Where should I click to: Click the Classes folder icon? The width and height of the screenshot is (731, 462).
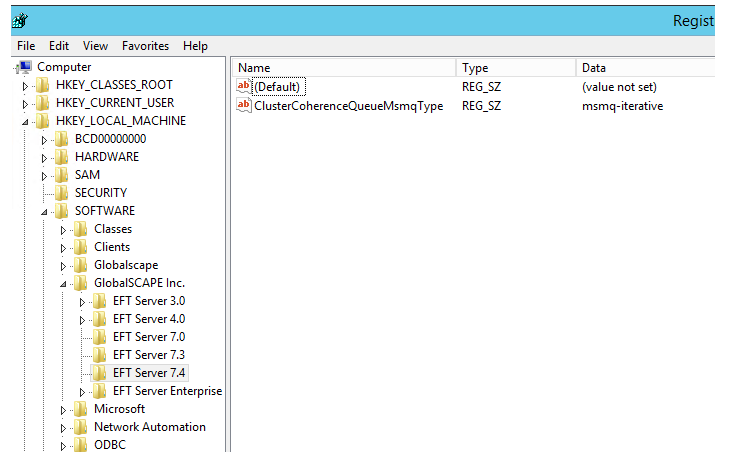81,229
